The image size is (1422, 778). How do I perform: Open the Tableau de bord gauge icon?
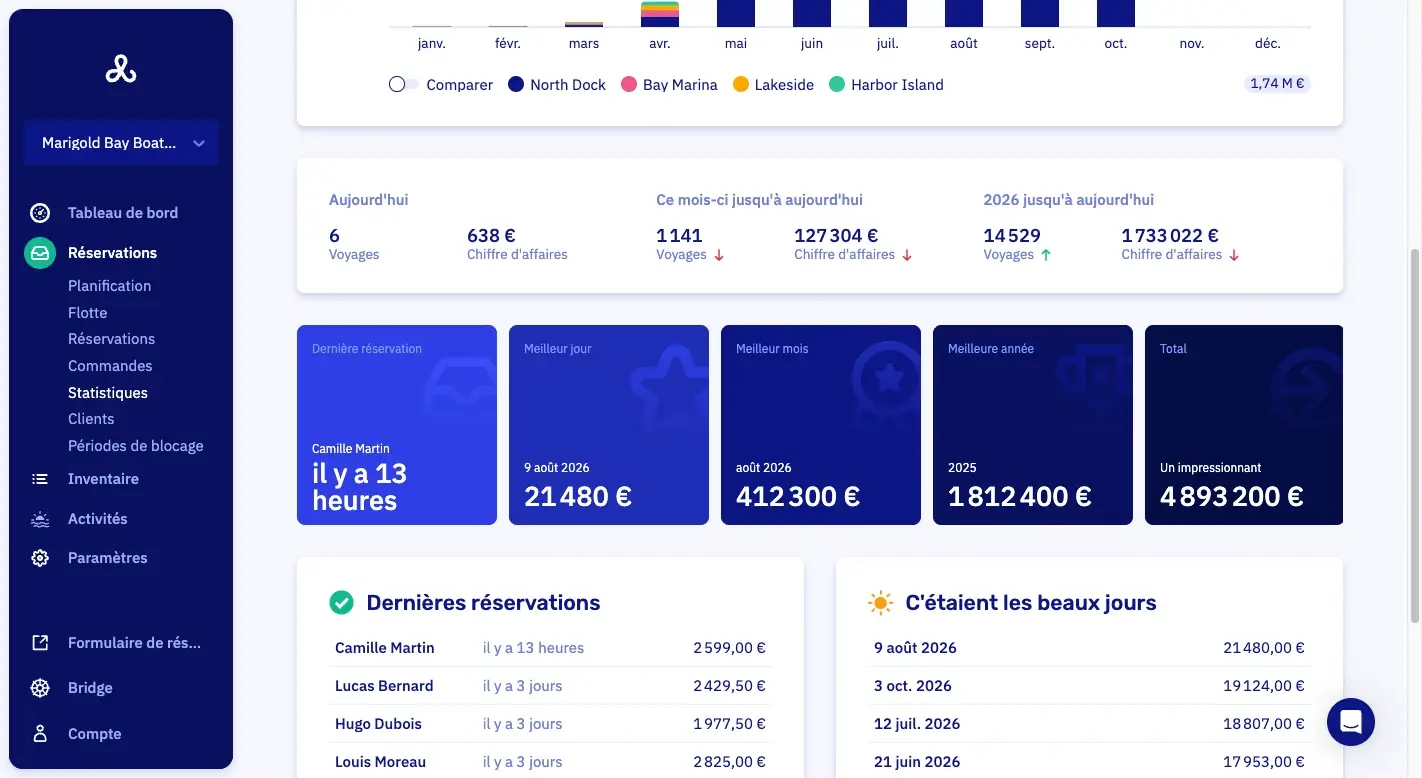point(40,213)
